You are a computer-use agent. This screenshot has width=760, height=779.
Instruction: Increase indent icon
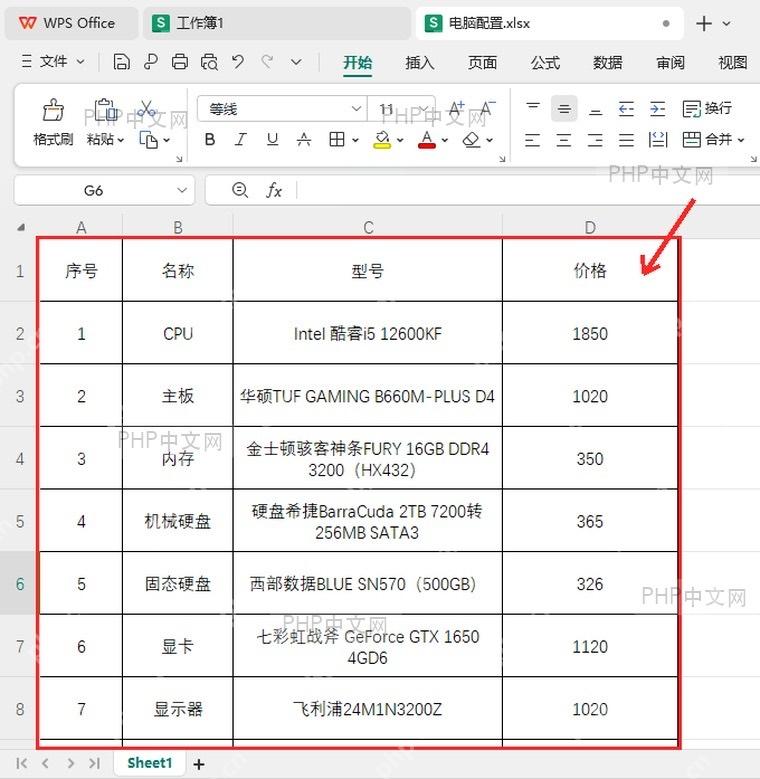[x=657, y=108]
